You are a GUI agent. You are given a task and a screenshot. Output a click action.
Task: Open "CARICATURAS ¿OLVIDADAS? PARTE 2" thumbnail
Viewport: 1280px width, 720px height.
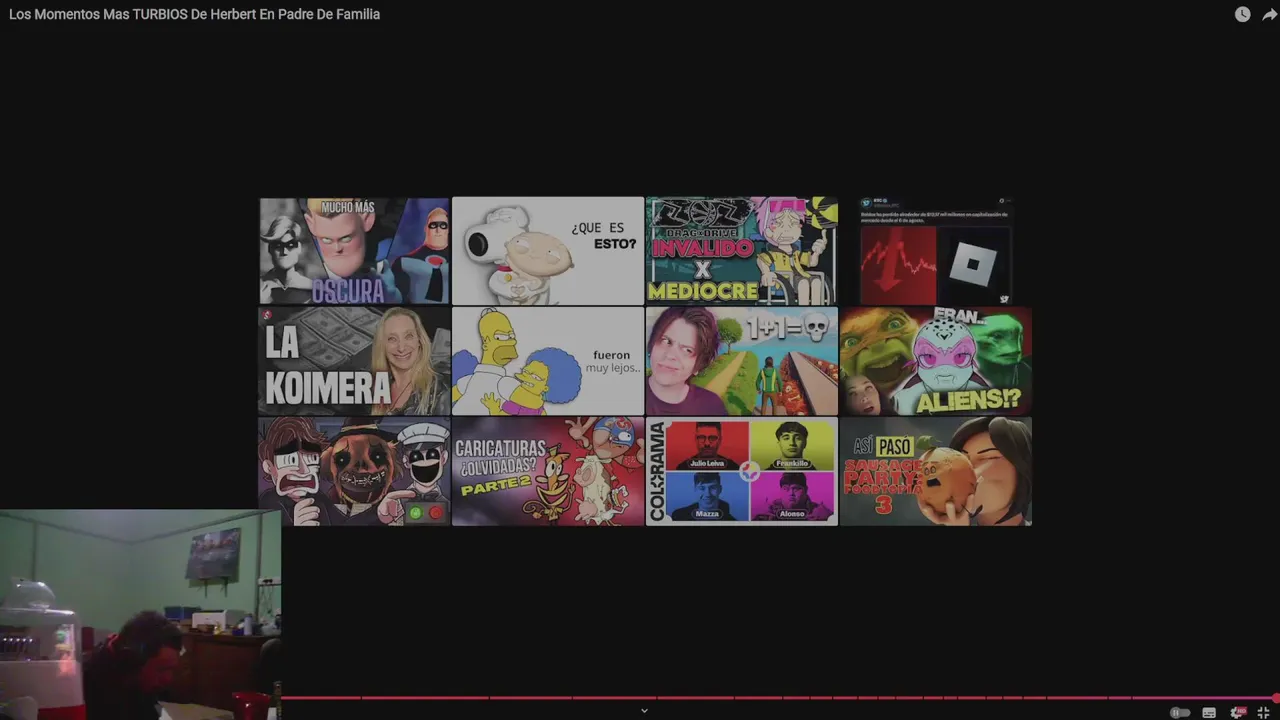548,471
